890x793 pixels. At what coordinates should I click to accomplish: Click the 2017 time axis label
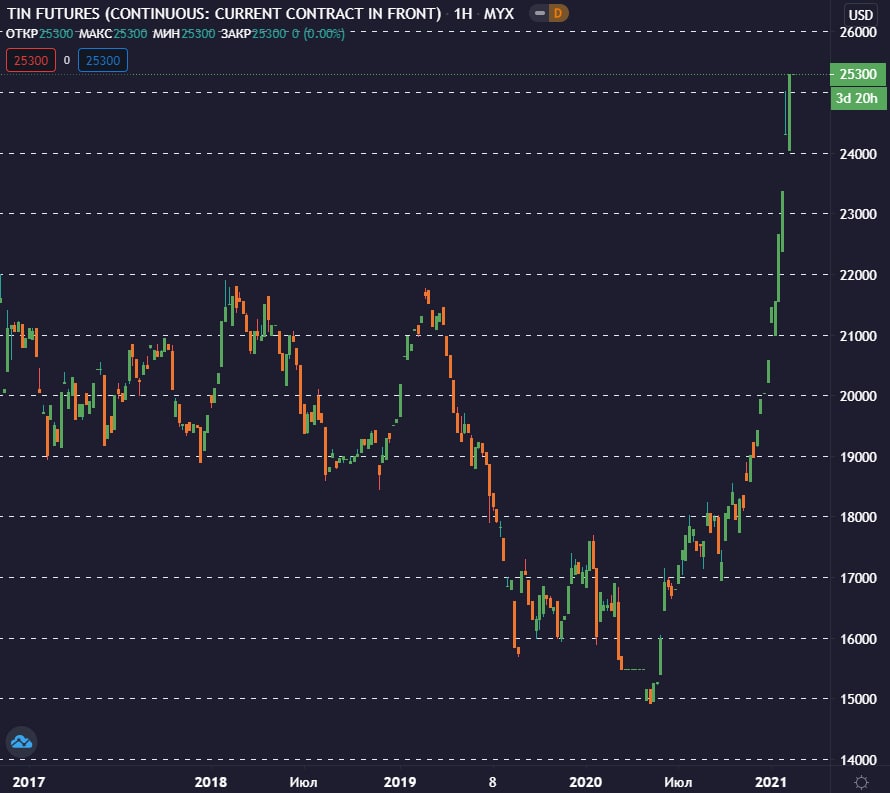29,782
